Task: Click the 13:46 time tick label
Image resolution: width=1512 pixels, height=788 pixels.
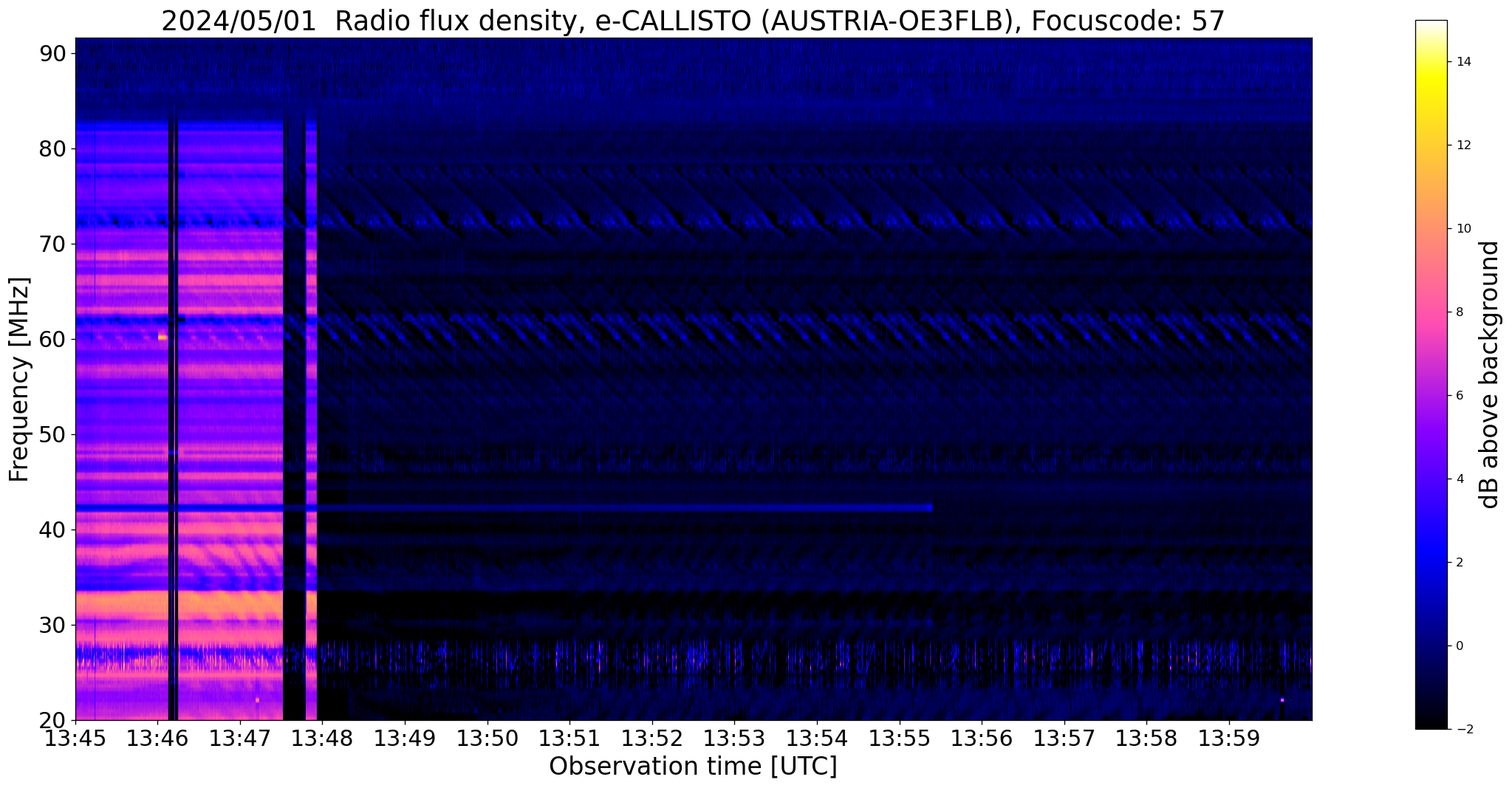Action: tap(157, 739)
